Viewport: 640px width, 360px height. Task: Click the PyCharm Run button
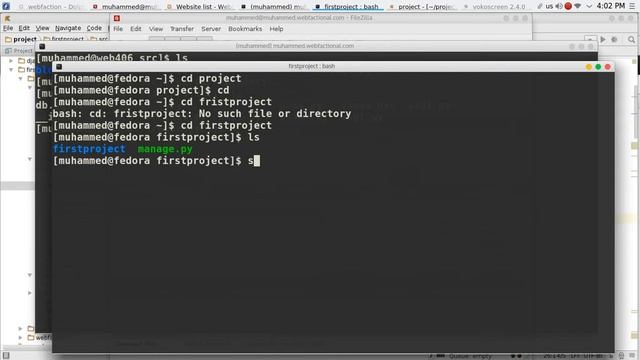[x=603, y=40]
